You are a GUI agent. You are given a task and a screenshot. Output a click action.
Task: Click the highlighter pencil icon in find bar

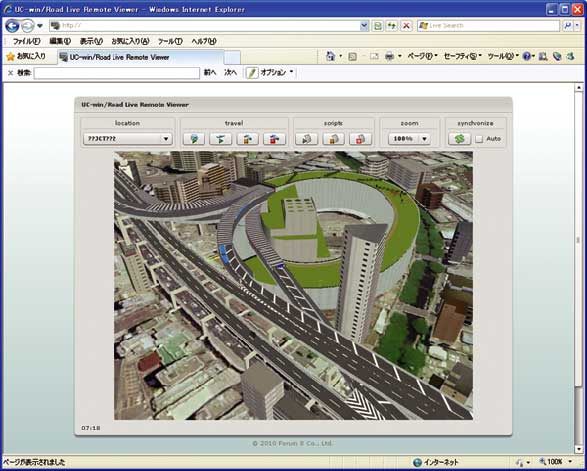pyautogui.click(x=252, y=73)
